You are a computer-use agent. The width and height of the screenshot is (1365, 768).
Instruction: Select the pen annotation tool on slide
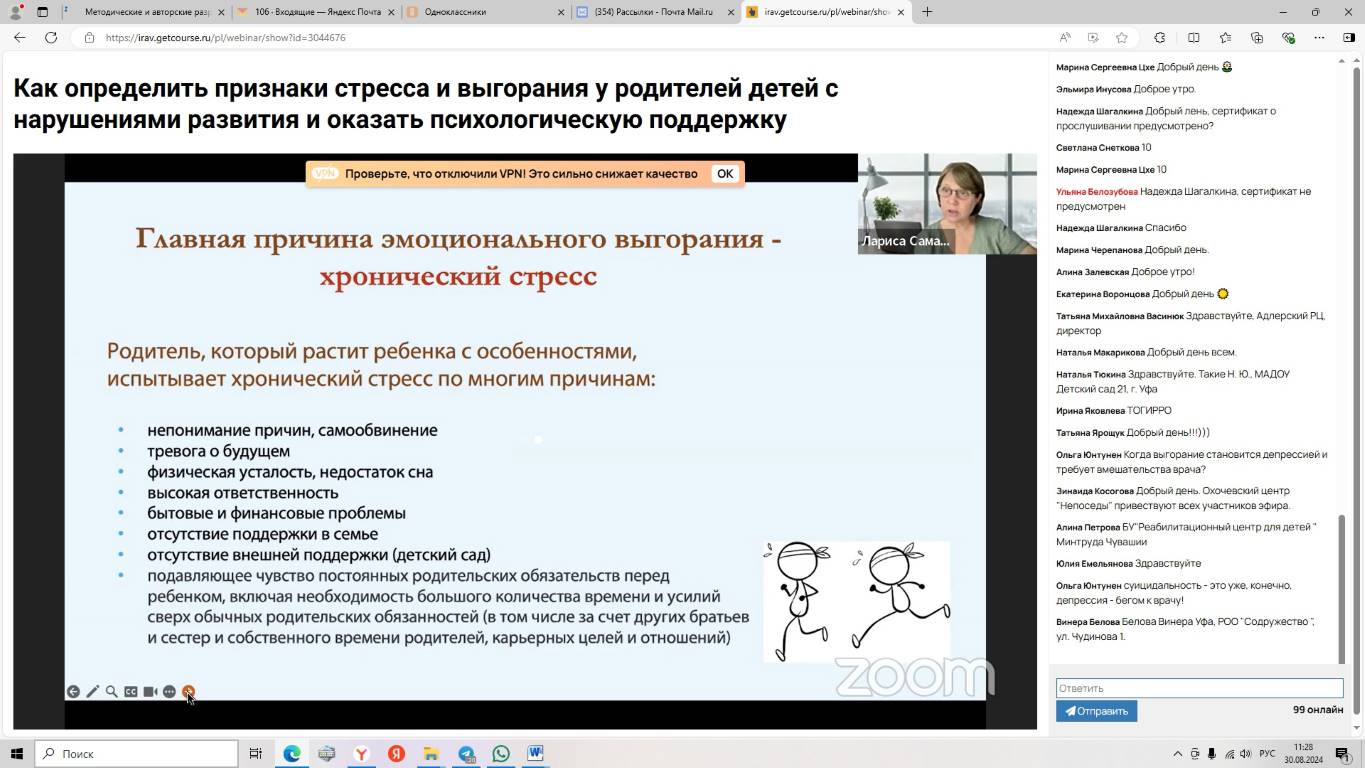92,692
